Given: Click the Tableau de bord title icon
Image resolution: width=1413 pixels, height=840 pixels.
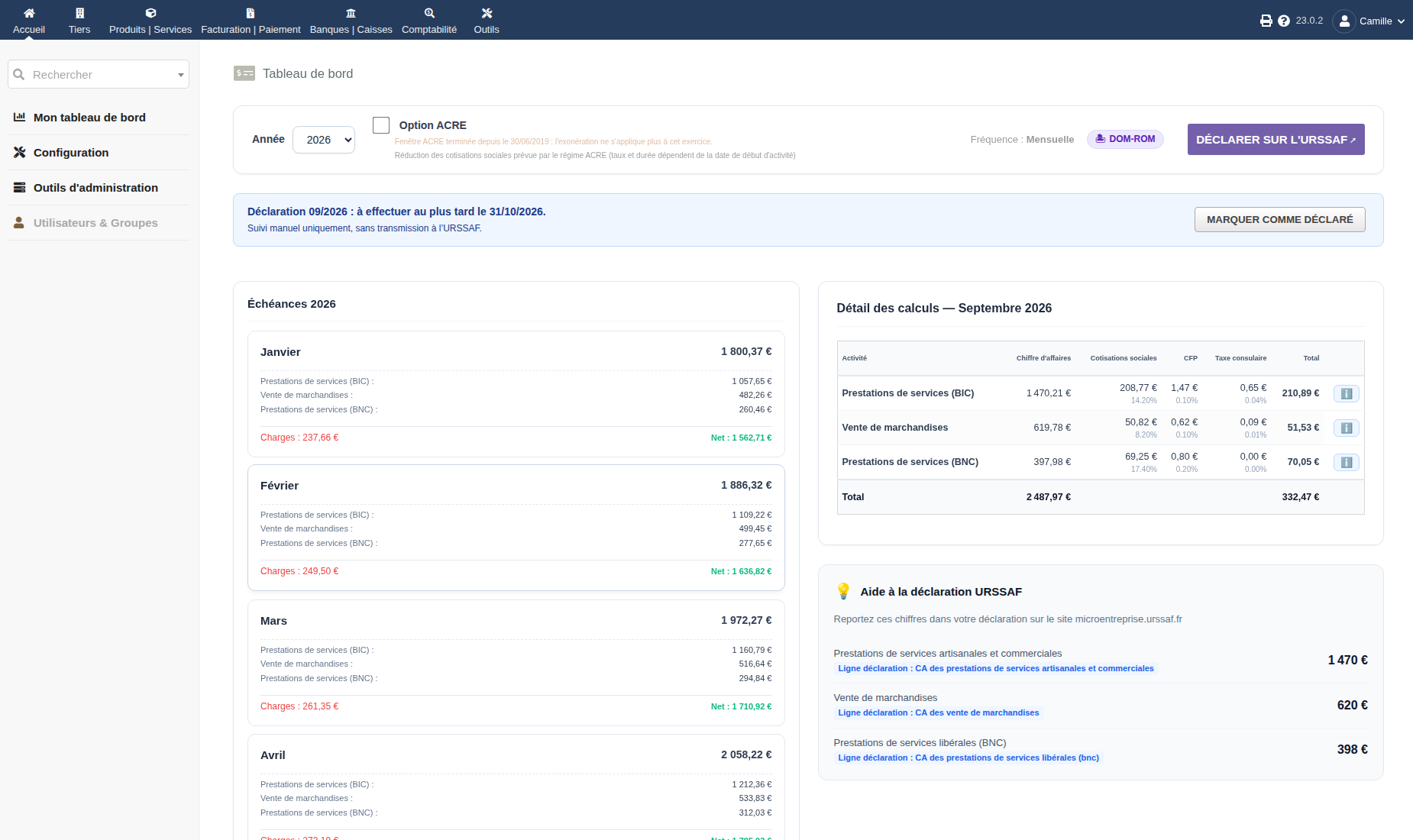Looking at the screenshot, I should pos(244,73).
